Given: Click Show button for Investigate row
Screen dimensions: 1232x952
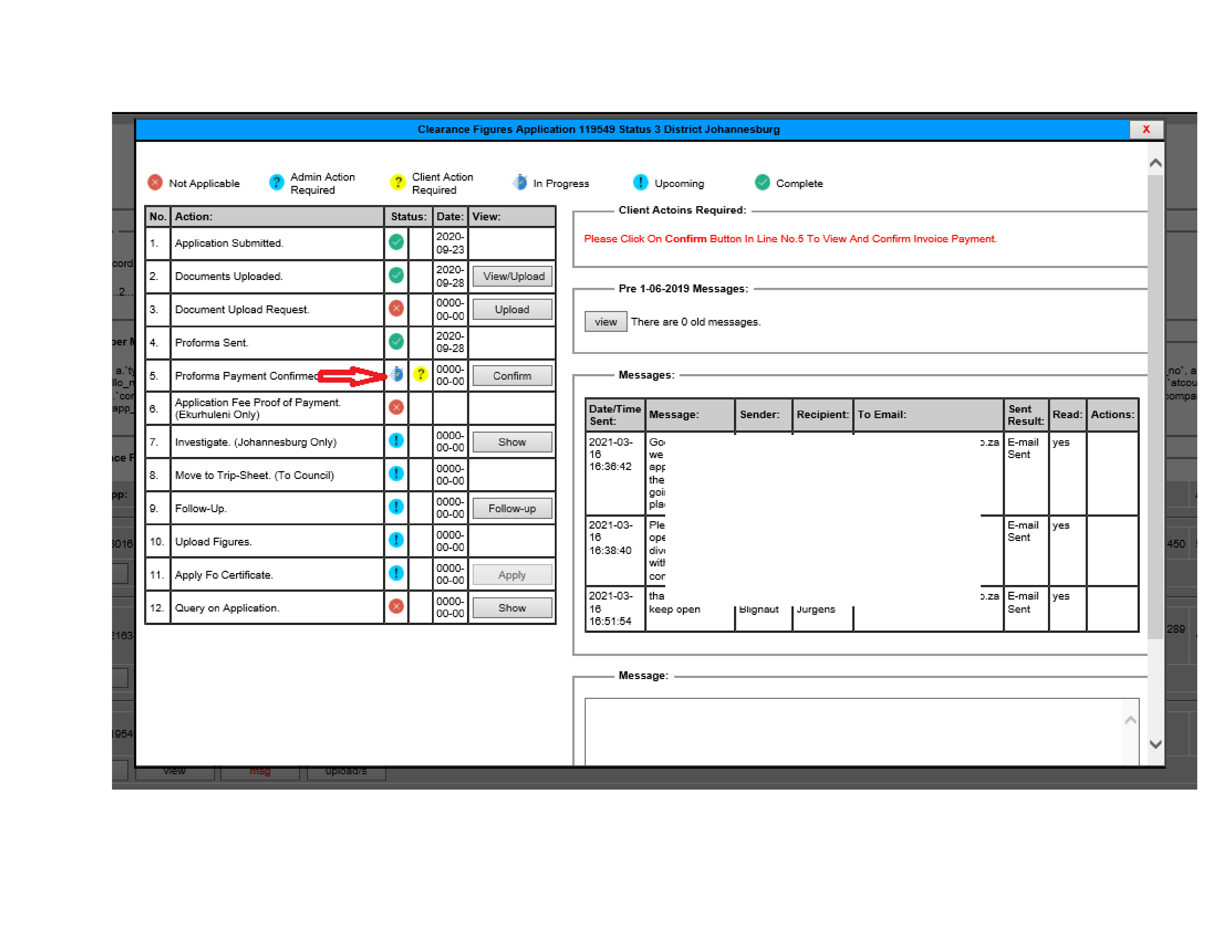Looking at the screenshot, I should [x=511, y=442].
